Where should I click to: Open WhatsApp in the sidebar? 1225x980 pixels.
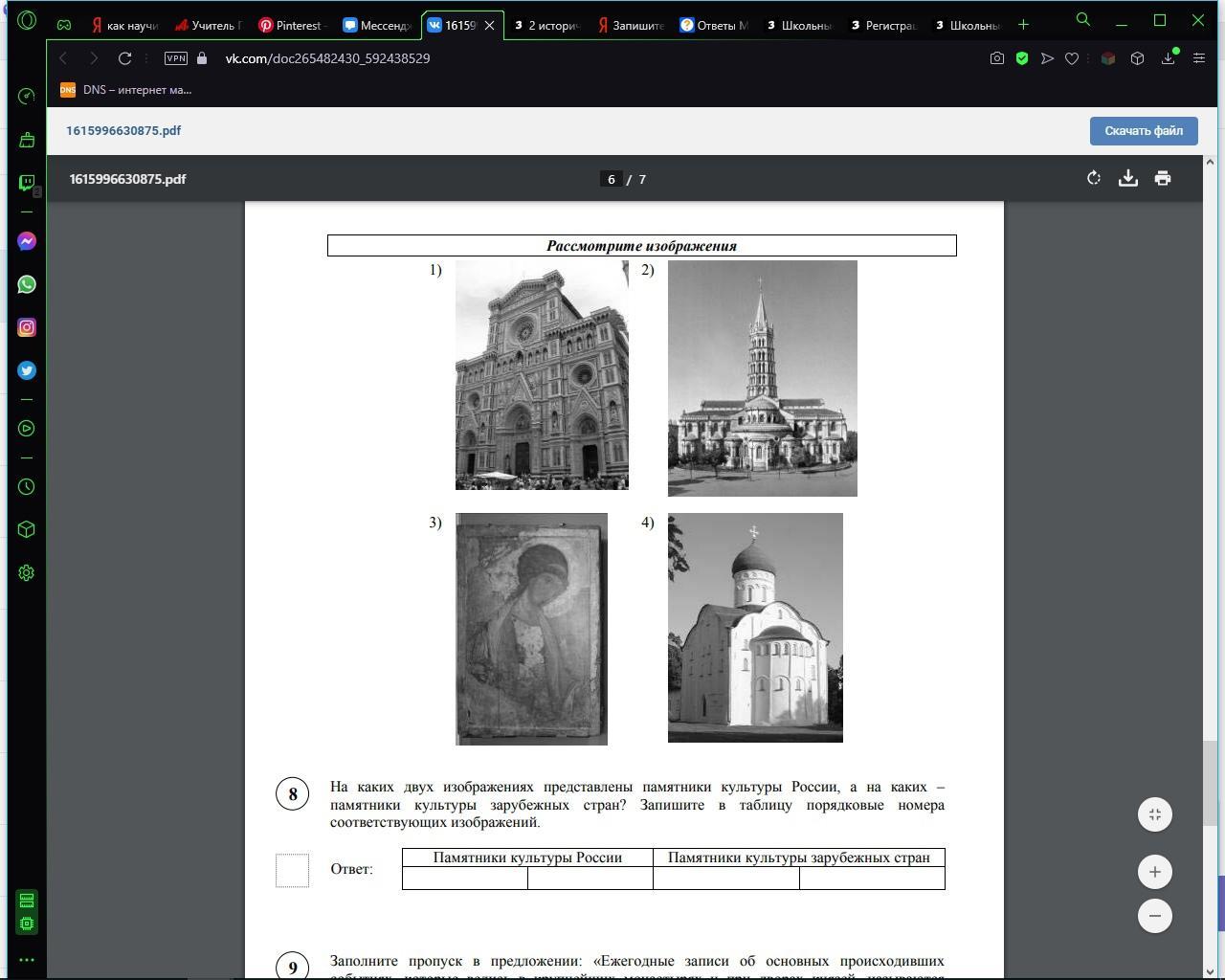tap(27, 284)
